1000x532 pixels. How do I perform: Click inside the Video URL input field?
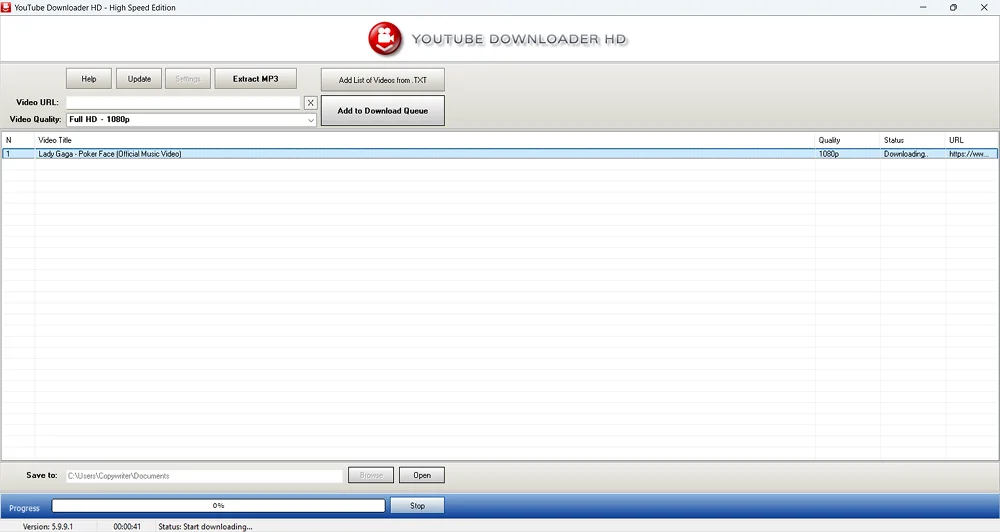click(x=183, y=103)
